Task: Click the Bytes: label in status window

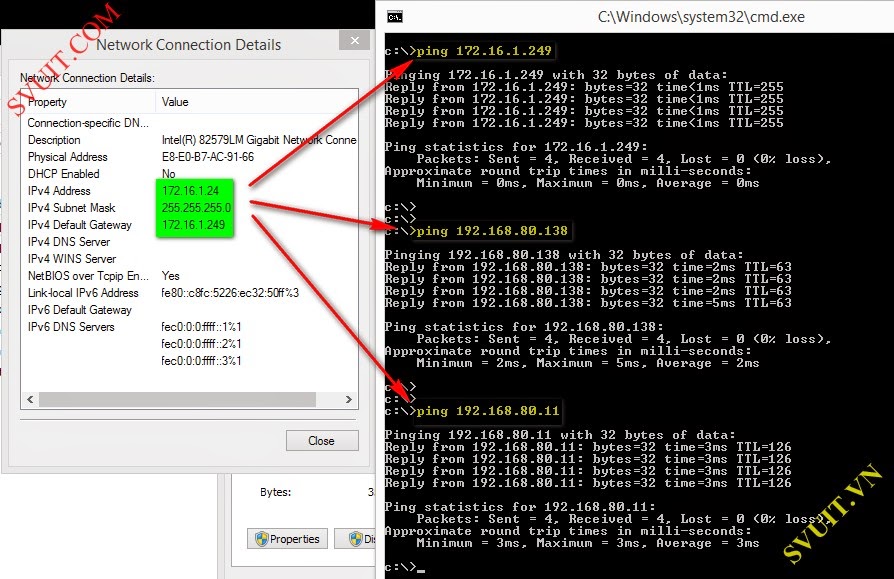Action: click(275, 492)
